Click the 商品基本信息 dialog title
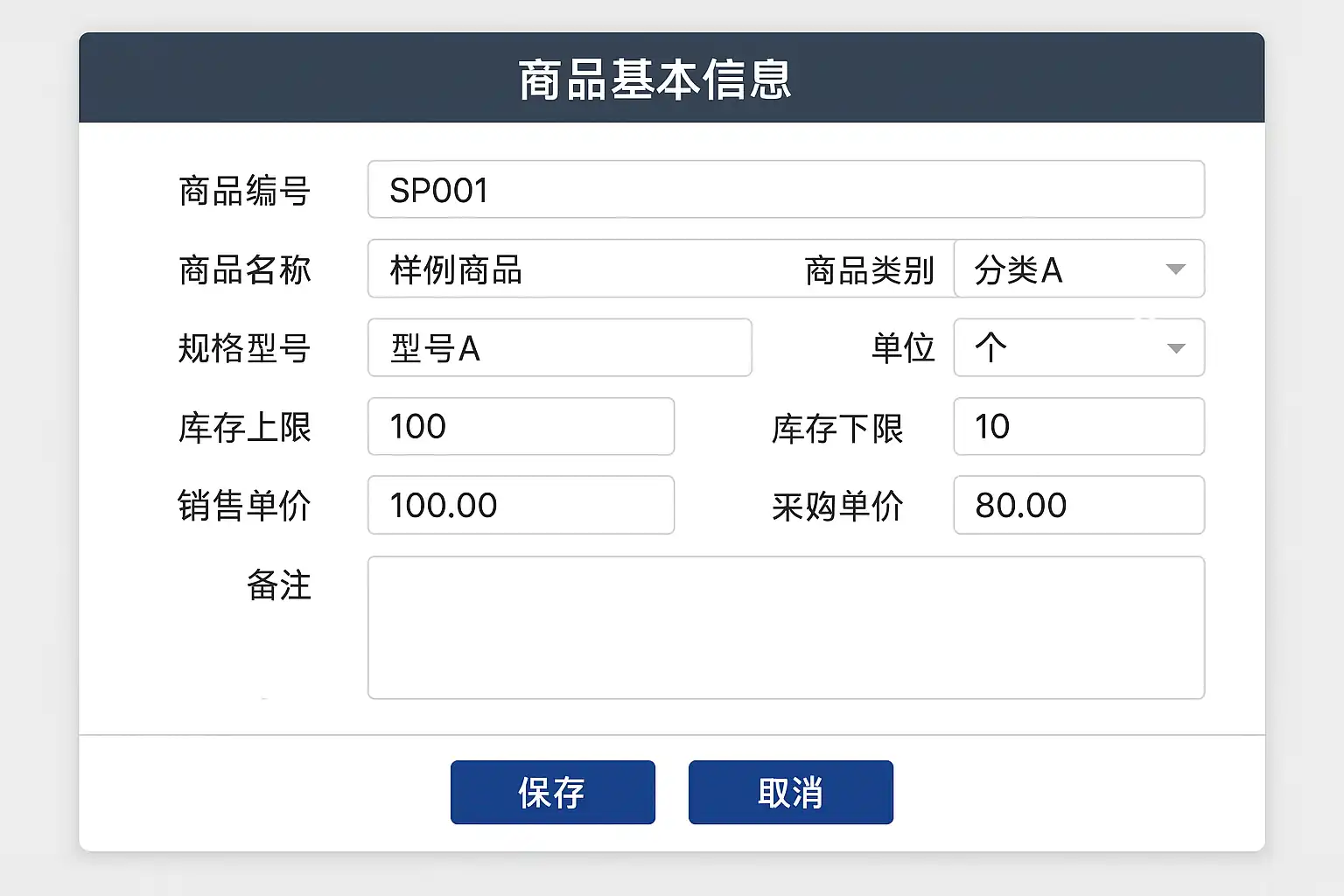 click(x=654, y=80)
